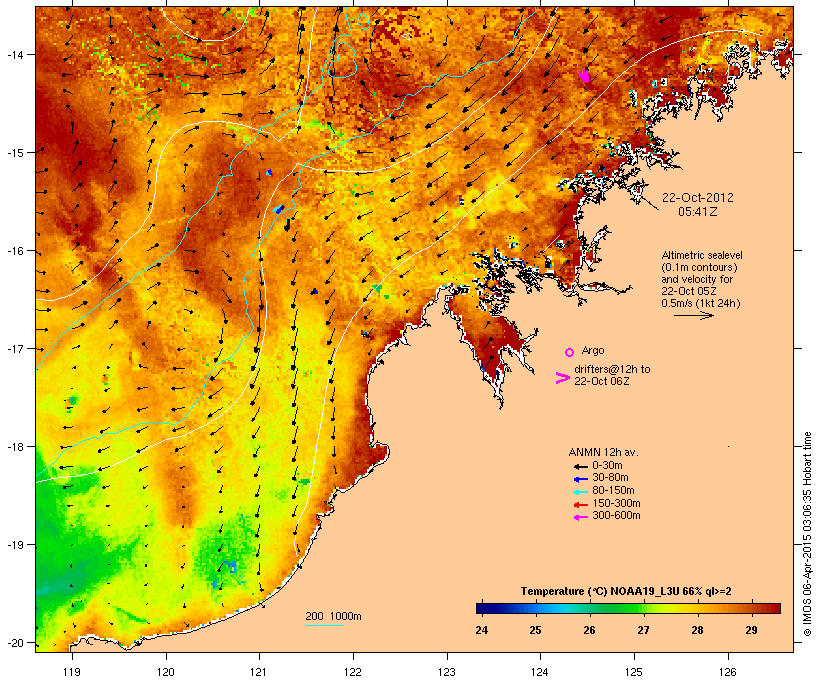Click the red 150-300m legend arrow
Screen dimensions: 820x680
(580, 504)
